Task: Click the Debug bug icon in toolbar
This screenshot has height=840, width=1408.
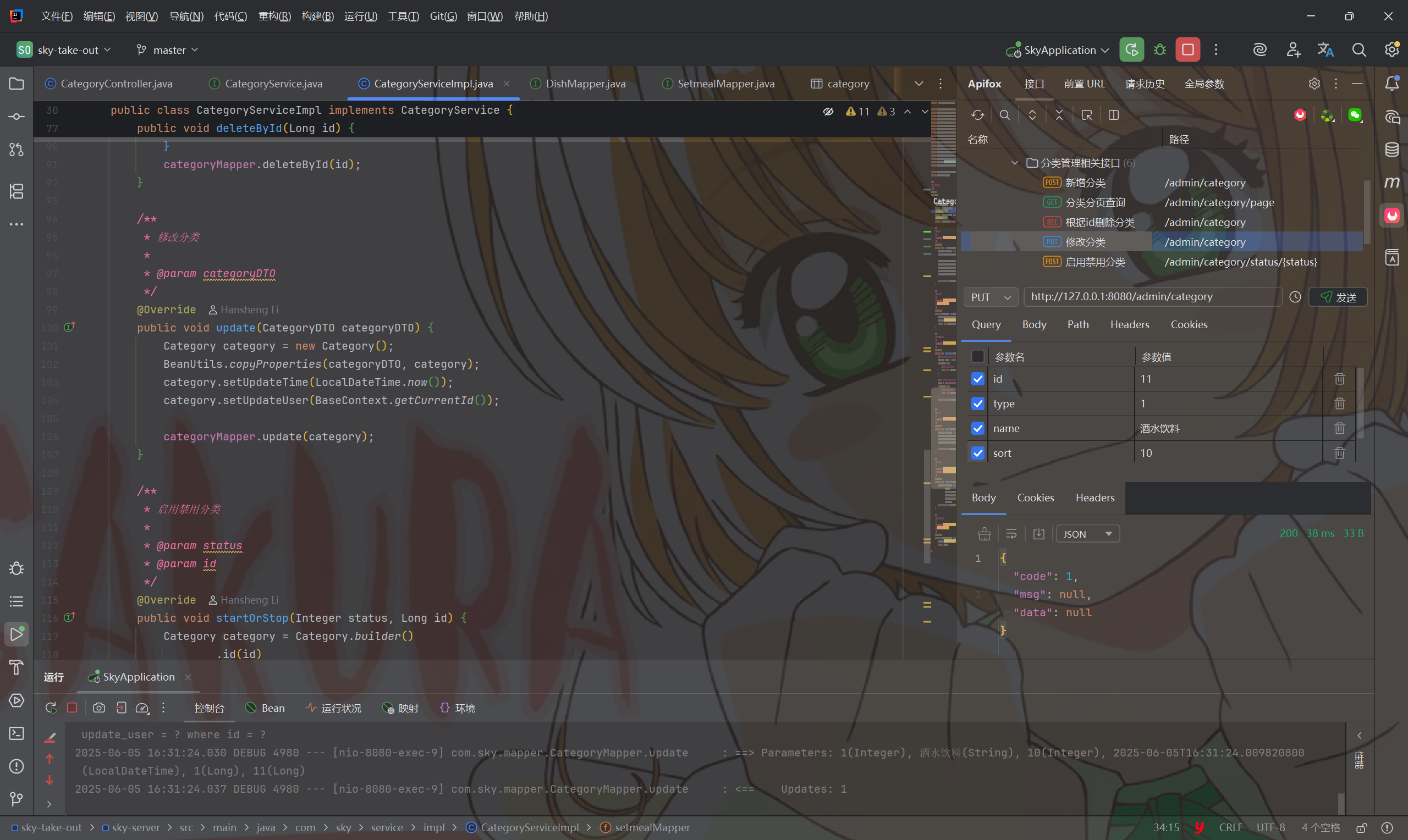Action: 1159,50
